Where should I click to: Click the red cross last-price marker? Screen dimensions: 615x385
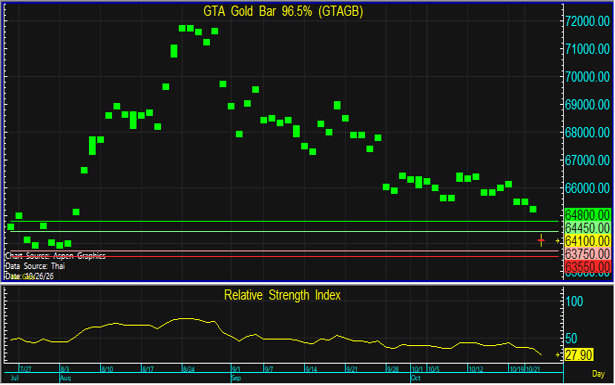tap(541, 240)
